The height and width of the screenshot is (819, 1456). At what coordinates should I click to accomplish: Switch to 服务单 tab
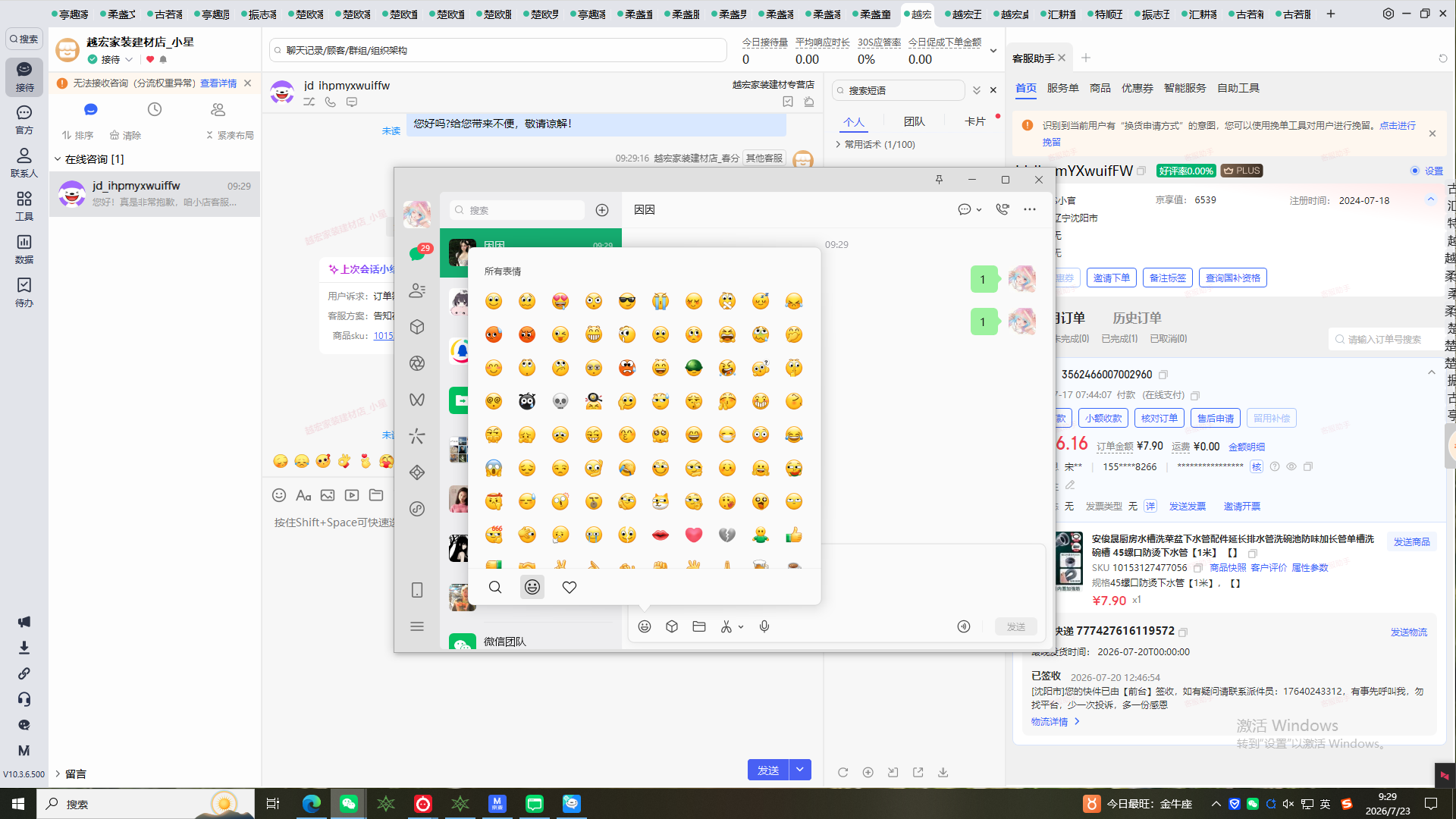(x=1063, y=89)
